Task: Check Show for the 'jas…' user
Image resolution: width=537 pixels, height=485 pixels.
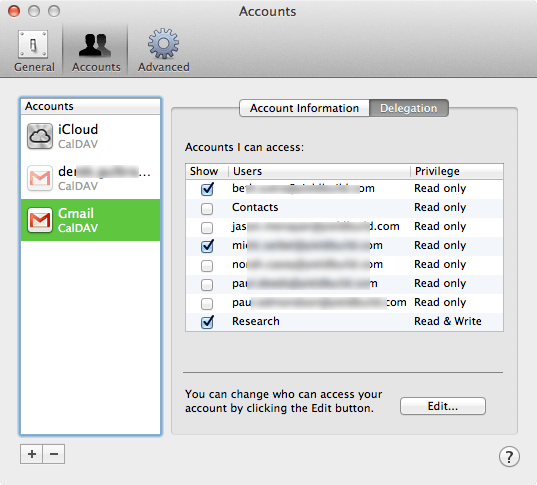Action: point(207,227)
